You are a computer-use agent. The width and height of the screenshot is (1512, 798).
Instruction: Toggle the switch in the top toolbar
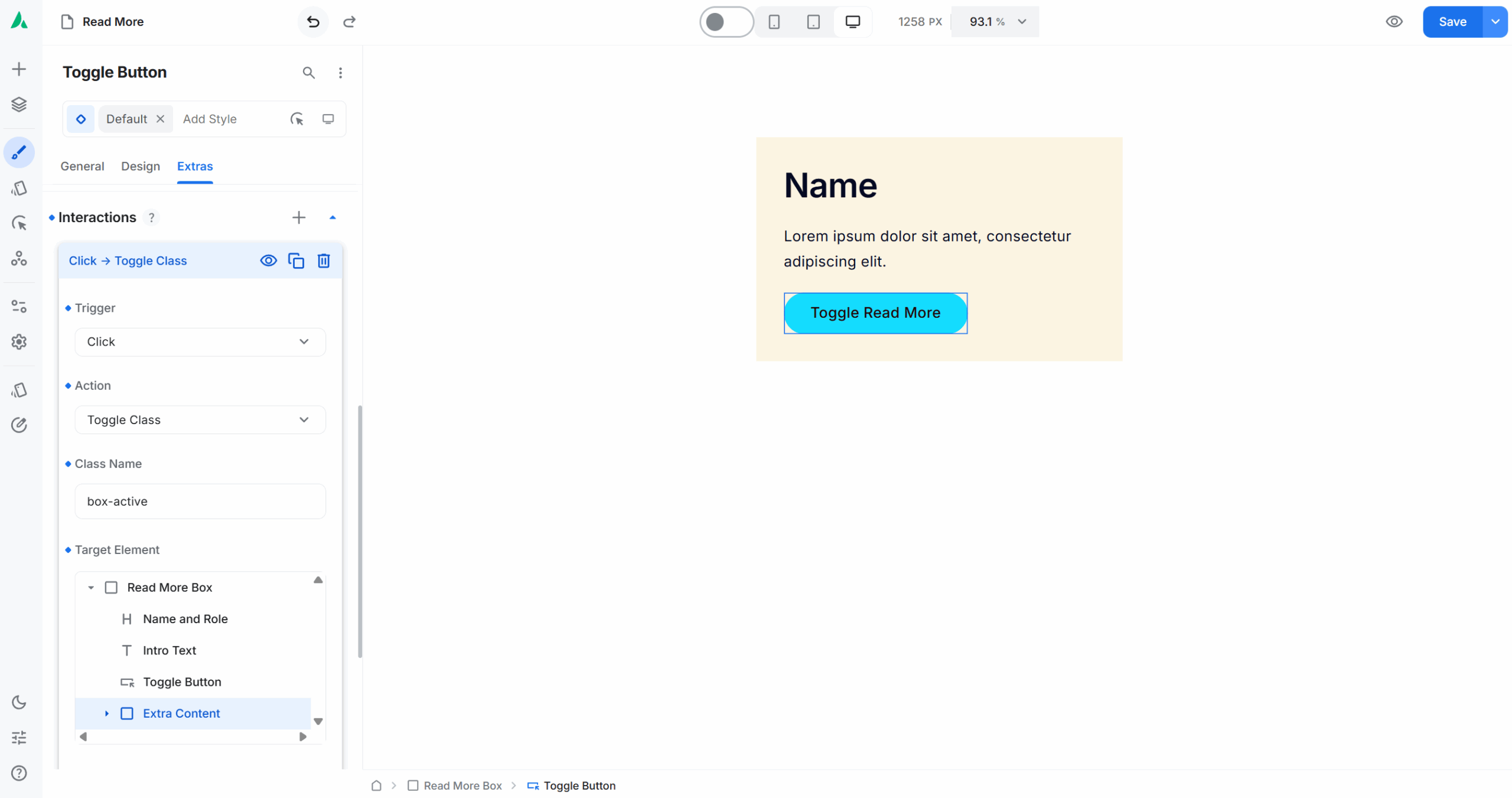726,22
